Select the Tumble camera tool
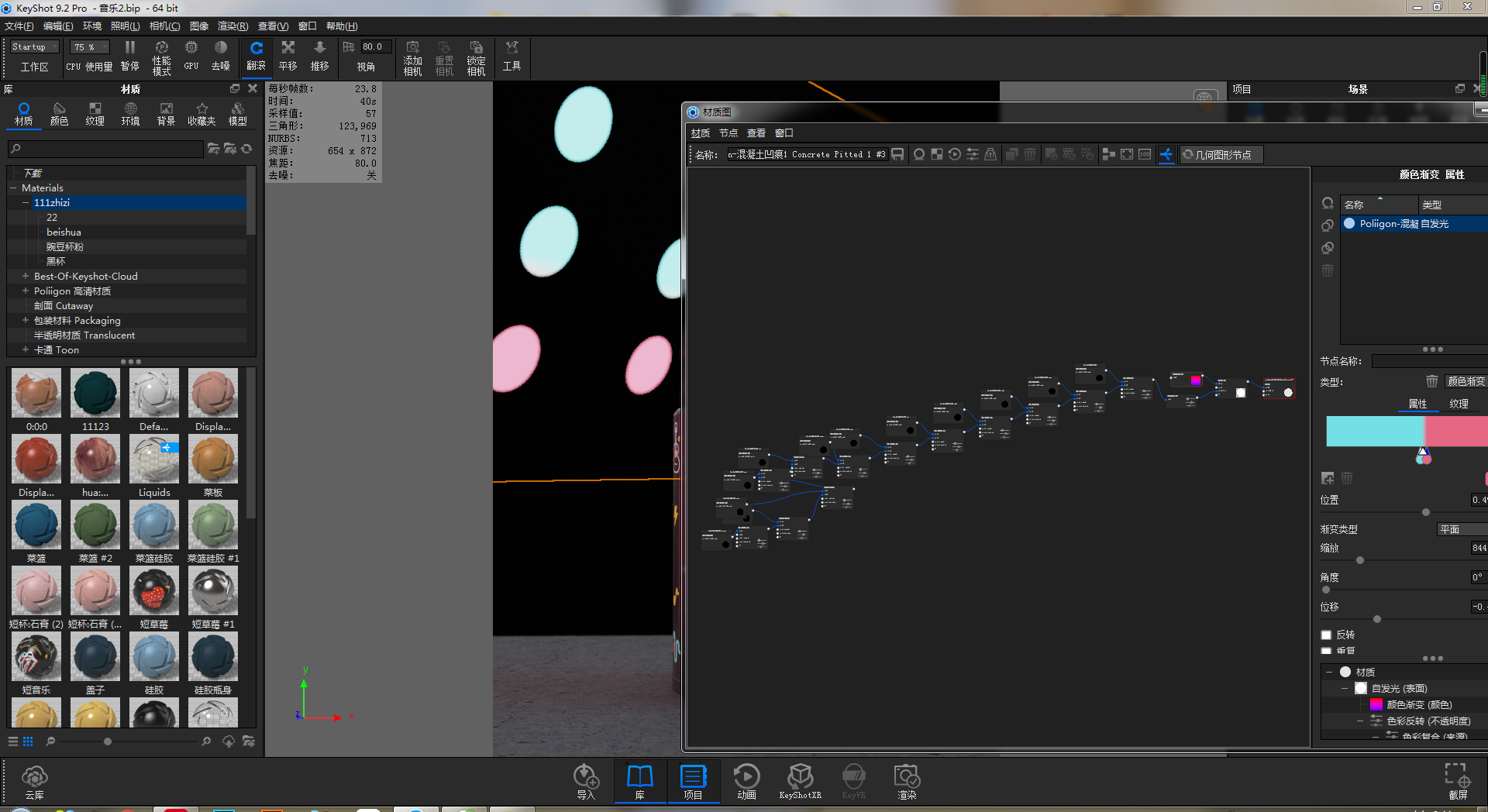 [256, 56]
